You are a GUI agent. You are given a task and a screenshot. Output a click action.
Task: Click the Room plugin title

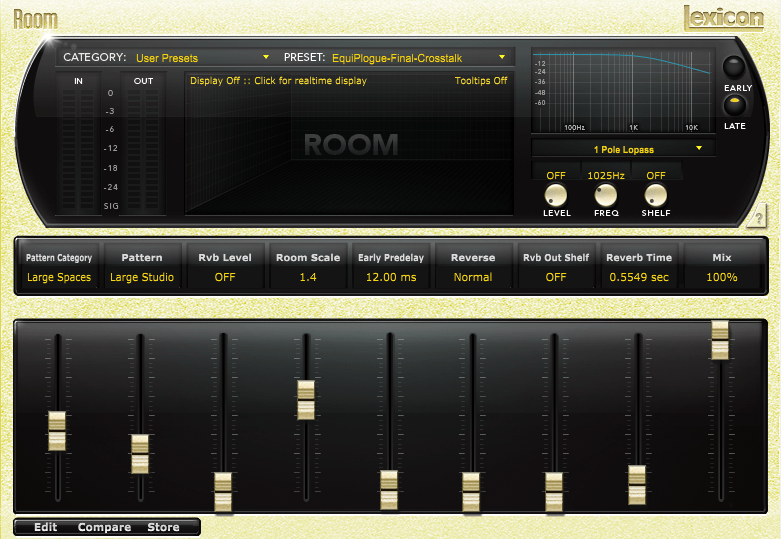35,20
